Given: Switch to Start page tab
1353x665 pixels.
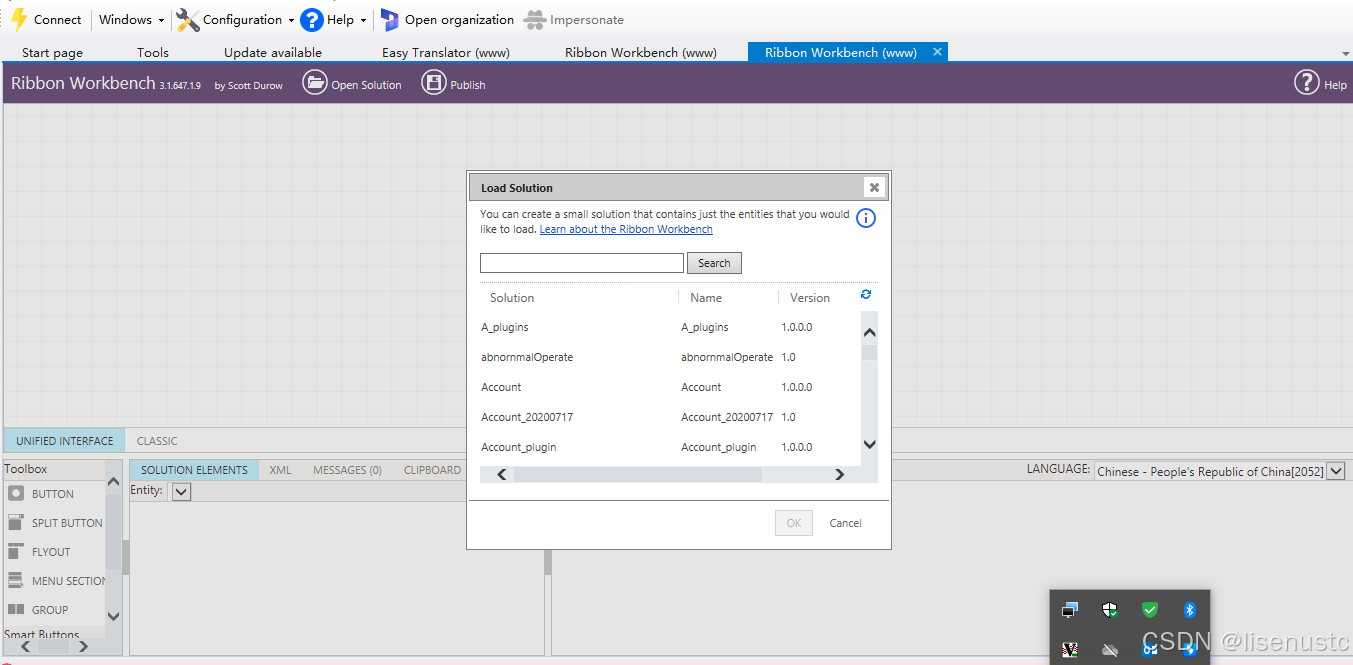Looking at the screenshot, I should (x=52, y=53).
